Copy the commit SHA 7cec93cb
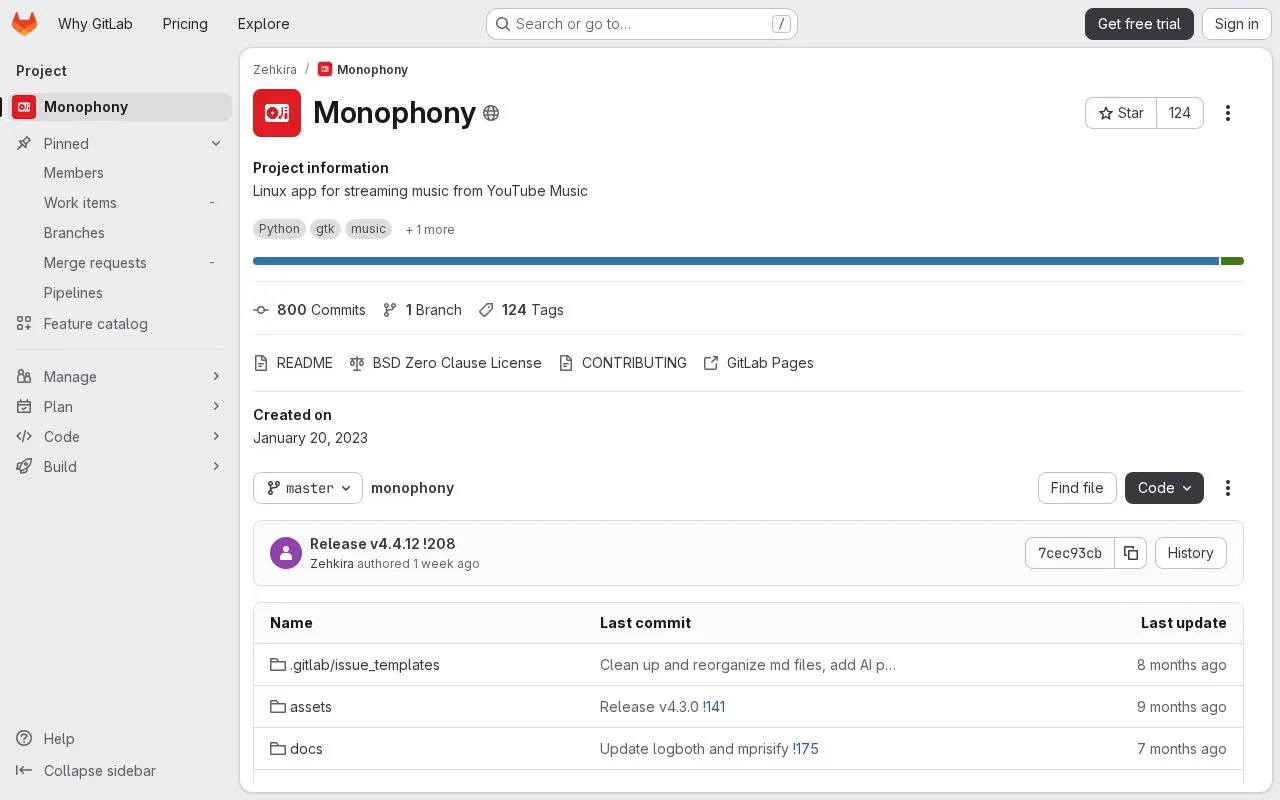1280x800 pixels. (1131, 553)
